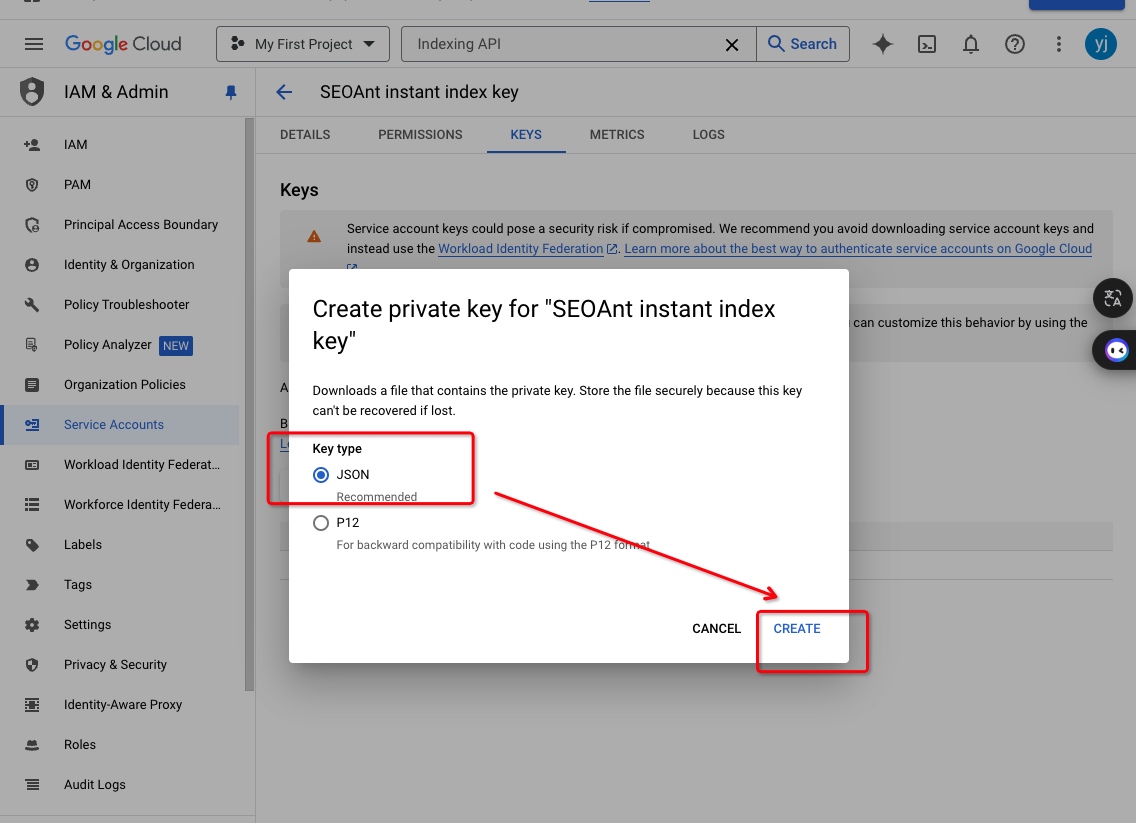The image size is (1136, 823).
Task: Click the Identity & Organization person icon
Action: (32, 265)
